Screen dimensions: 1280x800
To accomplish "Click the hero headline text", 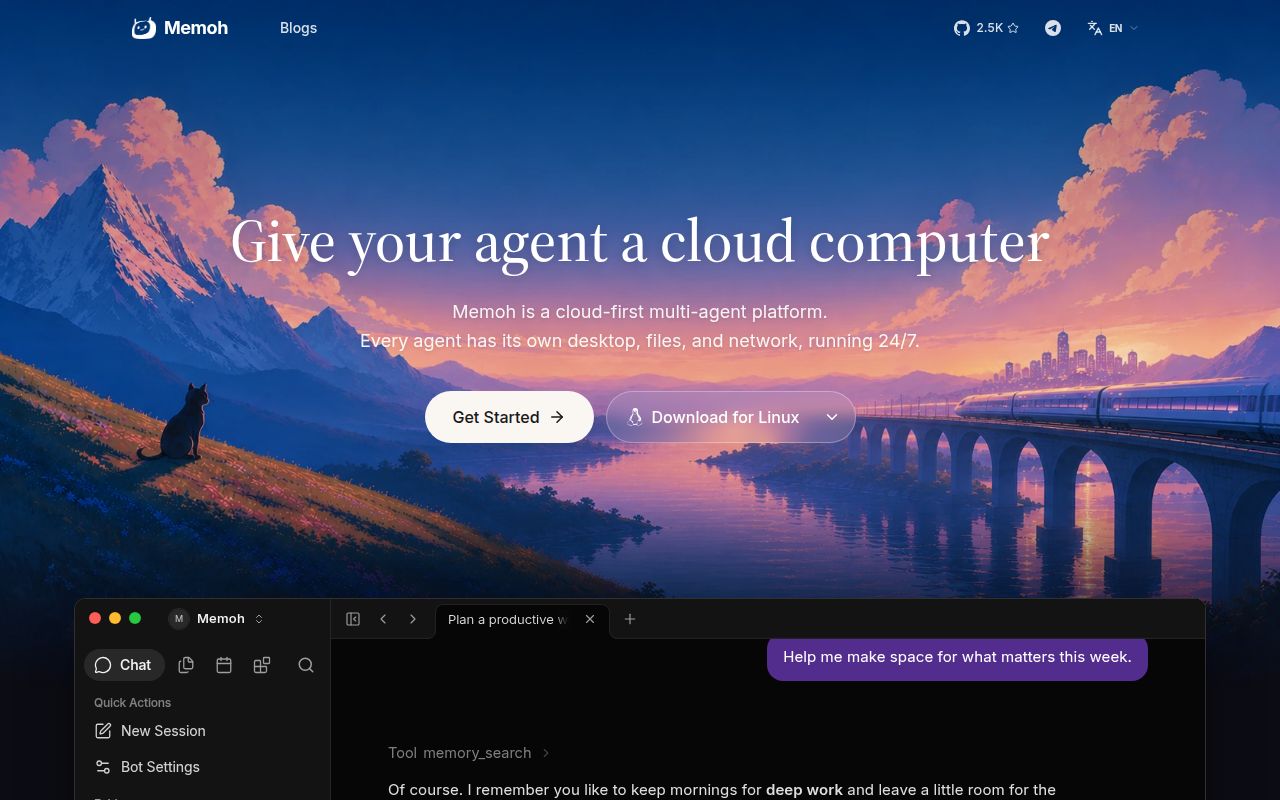I will (x=640, y=243).
